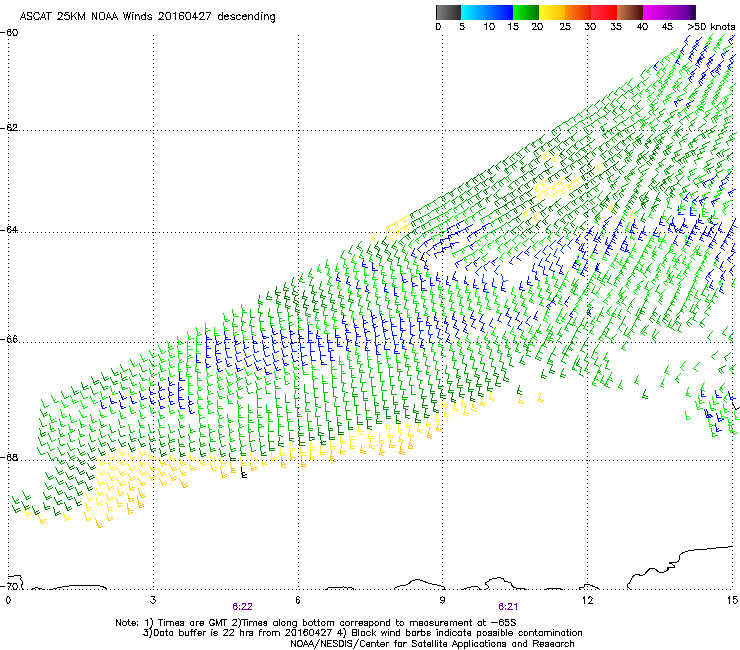Click the orange 25-30 knots legend segment
740x650 pixels.
(578, 12)
